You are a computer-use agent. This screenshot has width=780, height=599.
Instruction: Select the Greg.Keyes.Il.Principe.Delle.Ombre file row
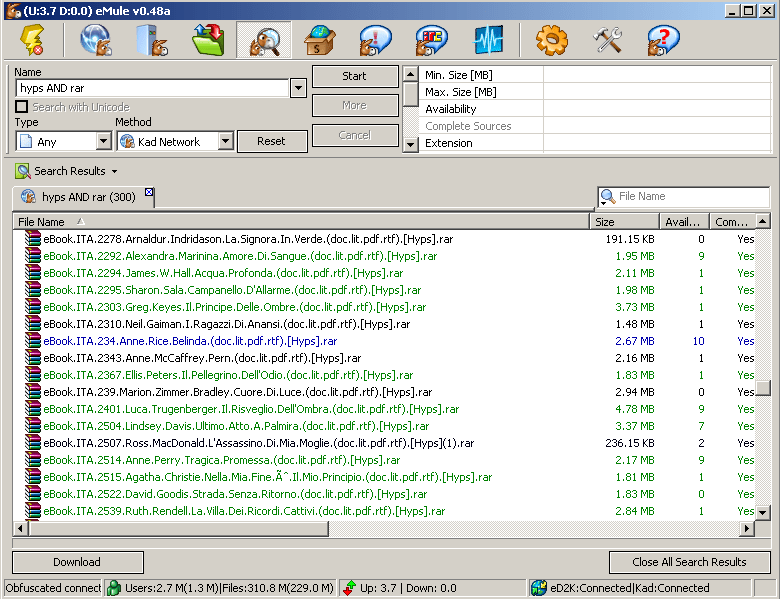tap(384, 307)
